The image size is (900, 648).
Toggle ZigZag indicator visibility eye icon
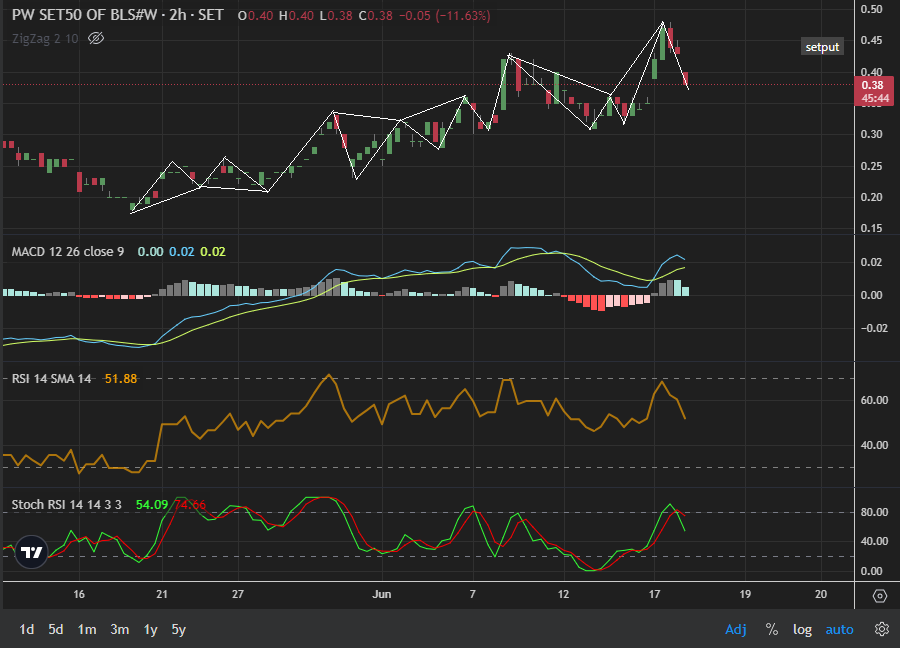click(x=96, y=39)
